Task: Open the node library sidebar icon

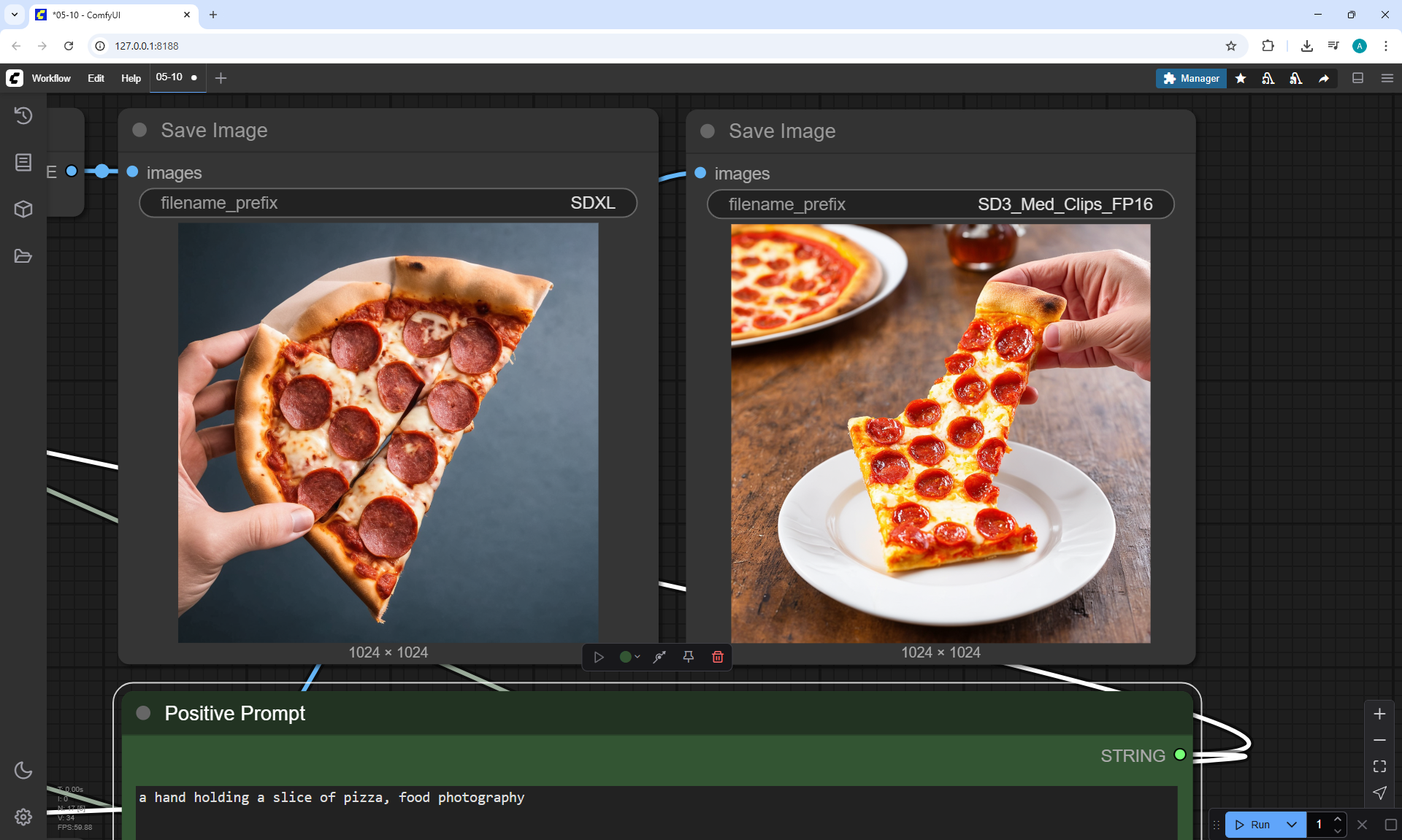Action: (23, 162)
